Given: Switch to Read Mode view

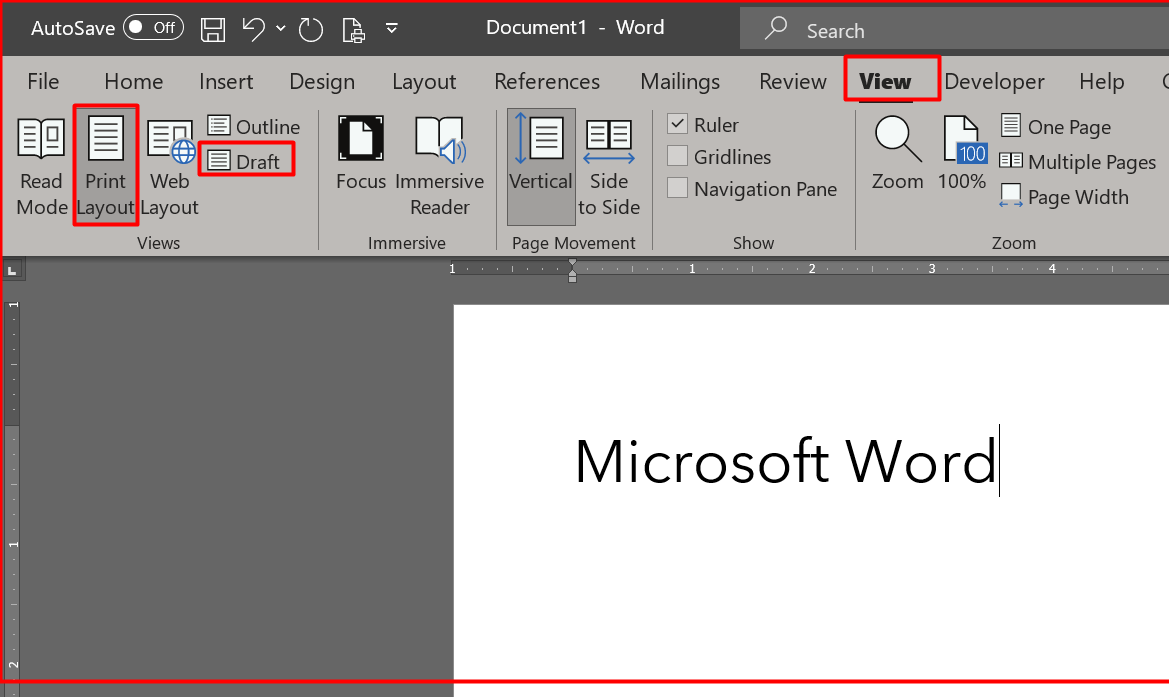Looking at the screenshot, I should [42, 165].
